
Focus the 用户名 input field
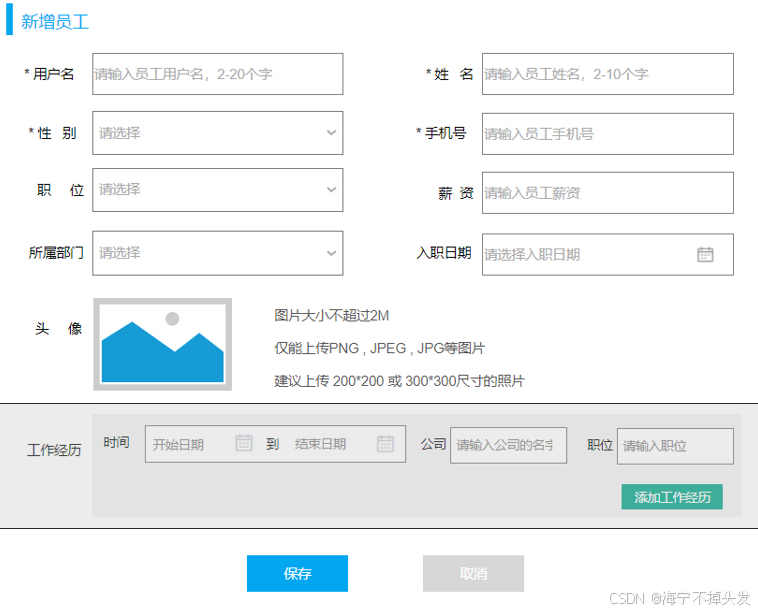pos(218,74)
